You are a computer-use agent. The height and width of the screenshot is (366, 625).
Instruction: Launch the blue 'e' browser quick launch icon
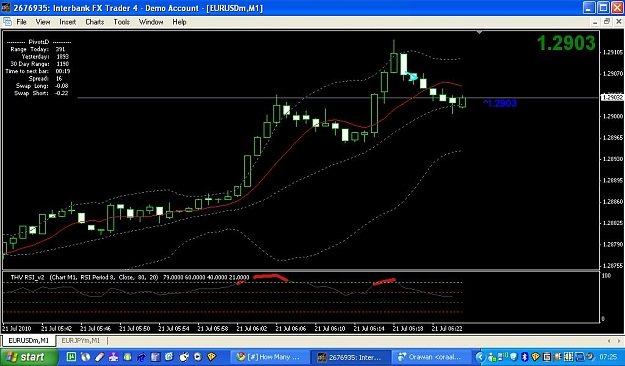[x=141, y=356]
